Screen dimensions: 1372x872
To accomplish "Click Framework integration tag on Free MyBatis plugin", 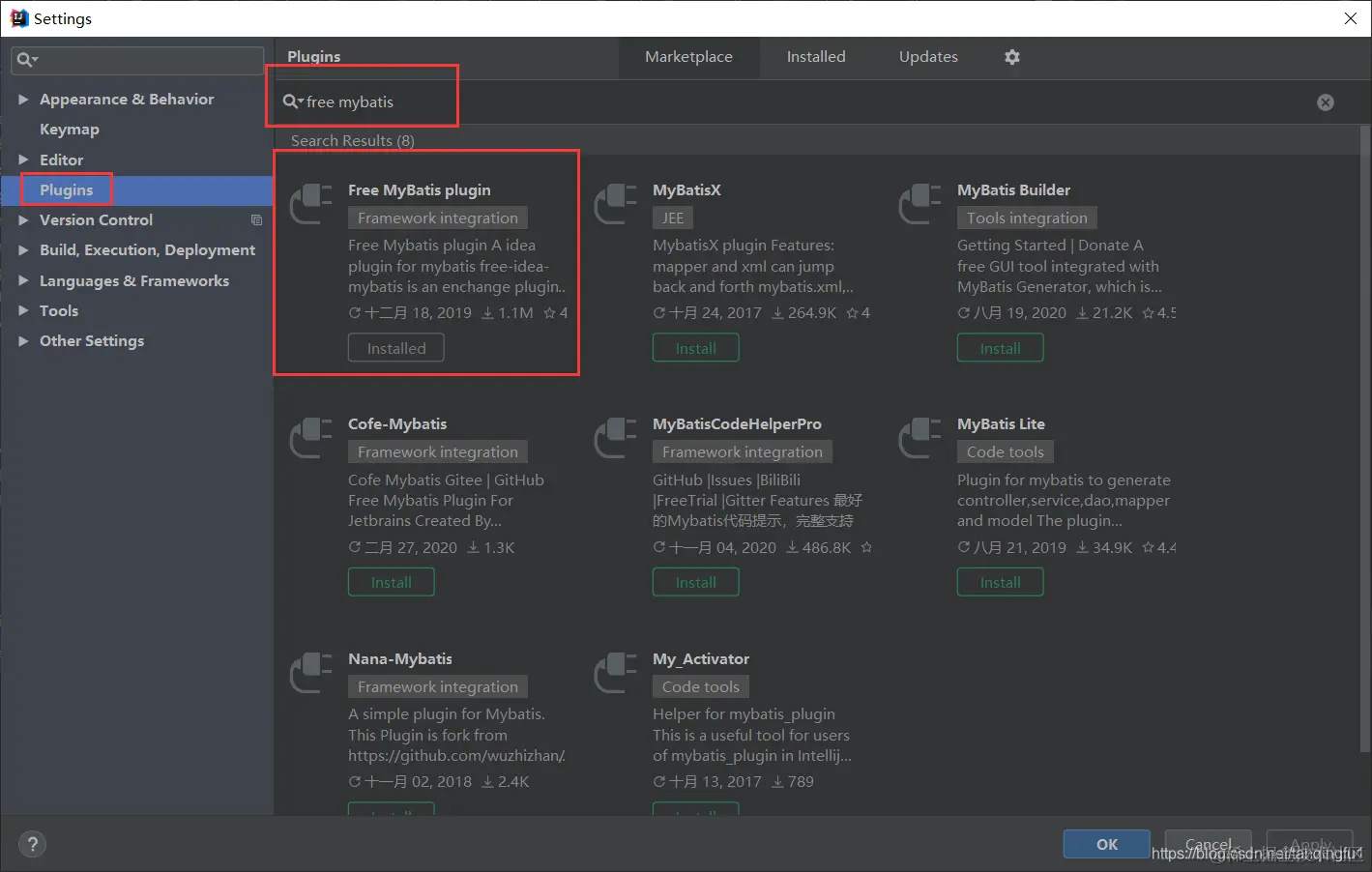I will point(438,218).
